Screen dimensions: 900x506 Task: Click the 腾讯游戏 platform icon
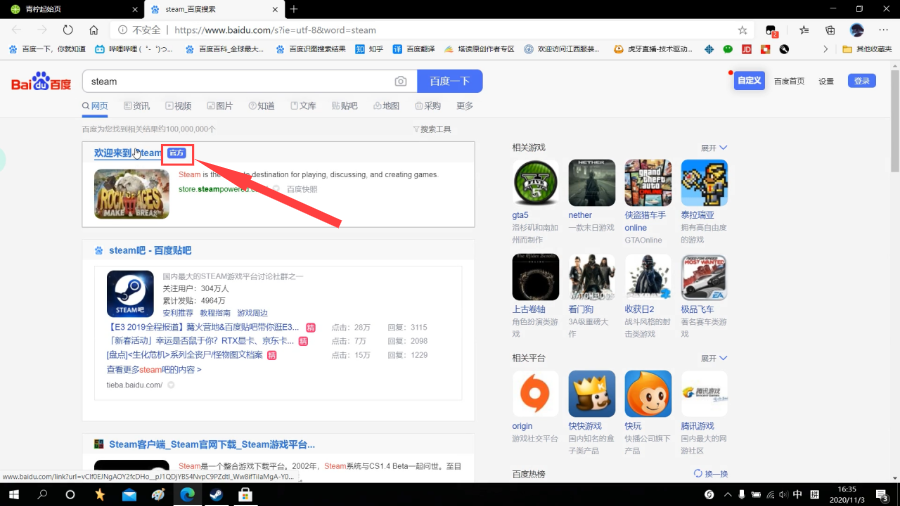tap(704, 394)
